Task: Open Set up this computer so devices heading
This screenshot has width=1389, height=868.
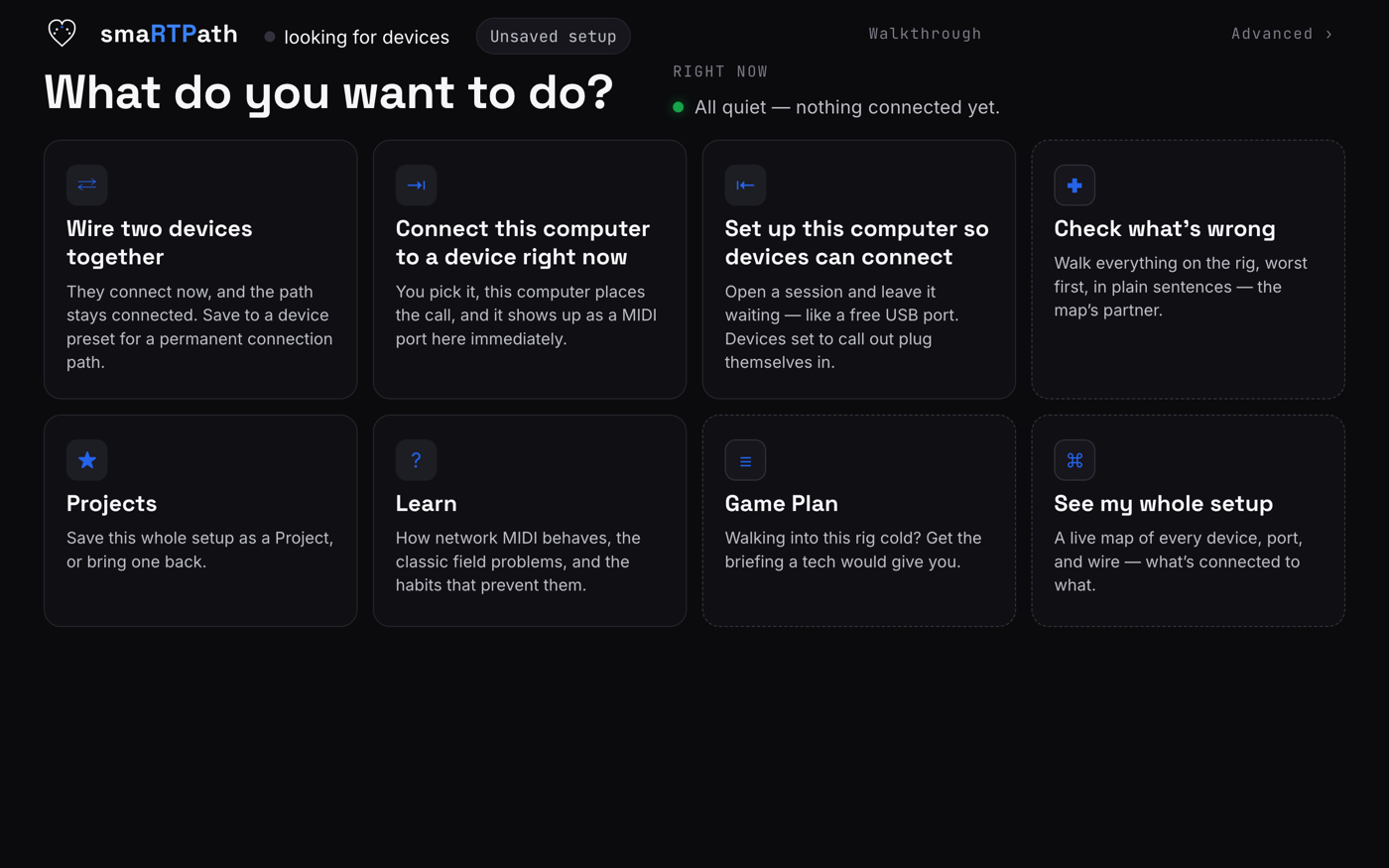Action: point(857,242)
